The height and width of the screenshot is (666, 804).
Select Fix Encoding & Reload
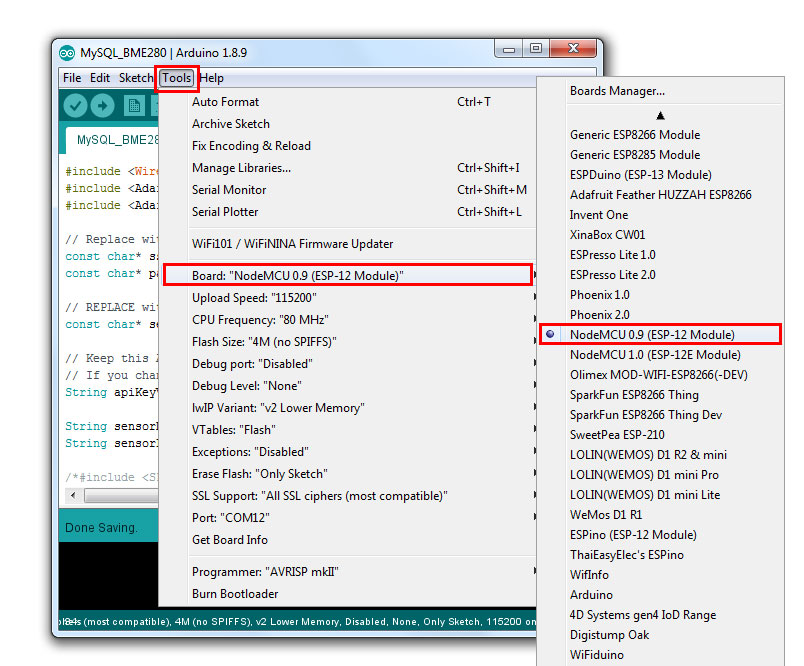[349, 146]
